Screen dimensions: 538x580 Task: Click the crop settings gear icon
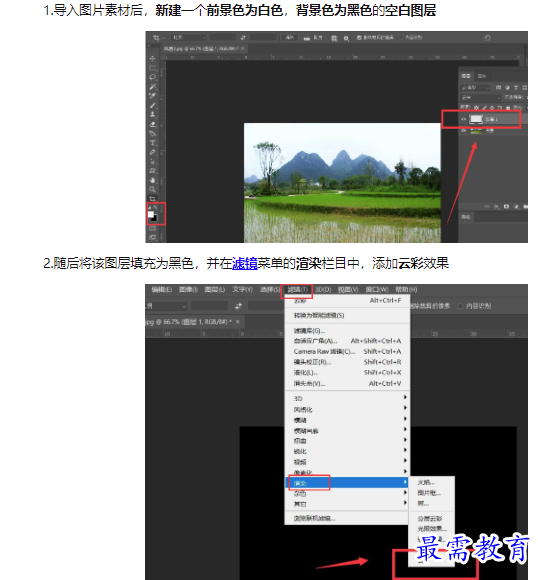(x=346, y=38)
